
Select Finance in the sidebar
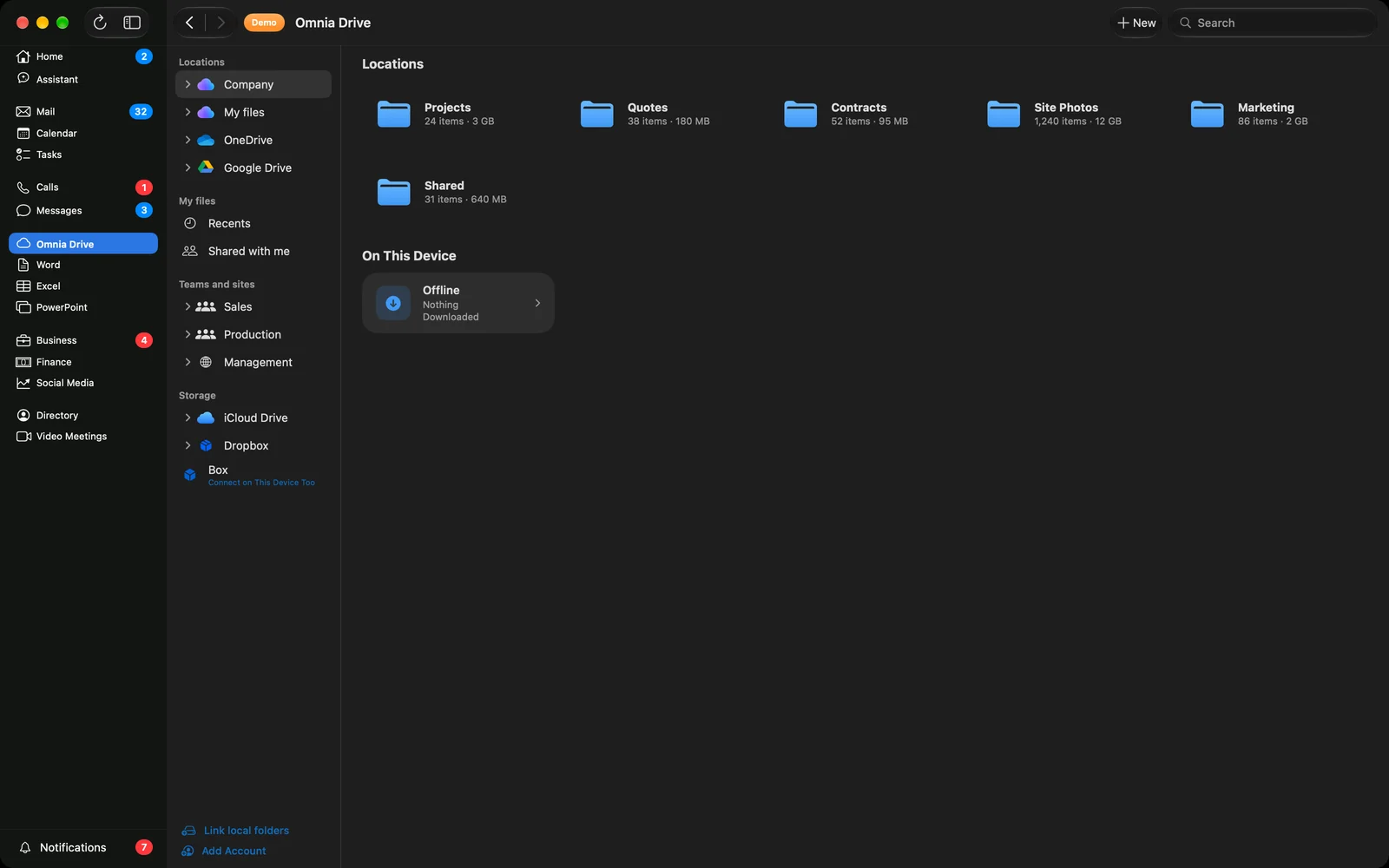tap(83, 362)
